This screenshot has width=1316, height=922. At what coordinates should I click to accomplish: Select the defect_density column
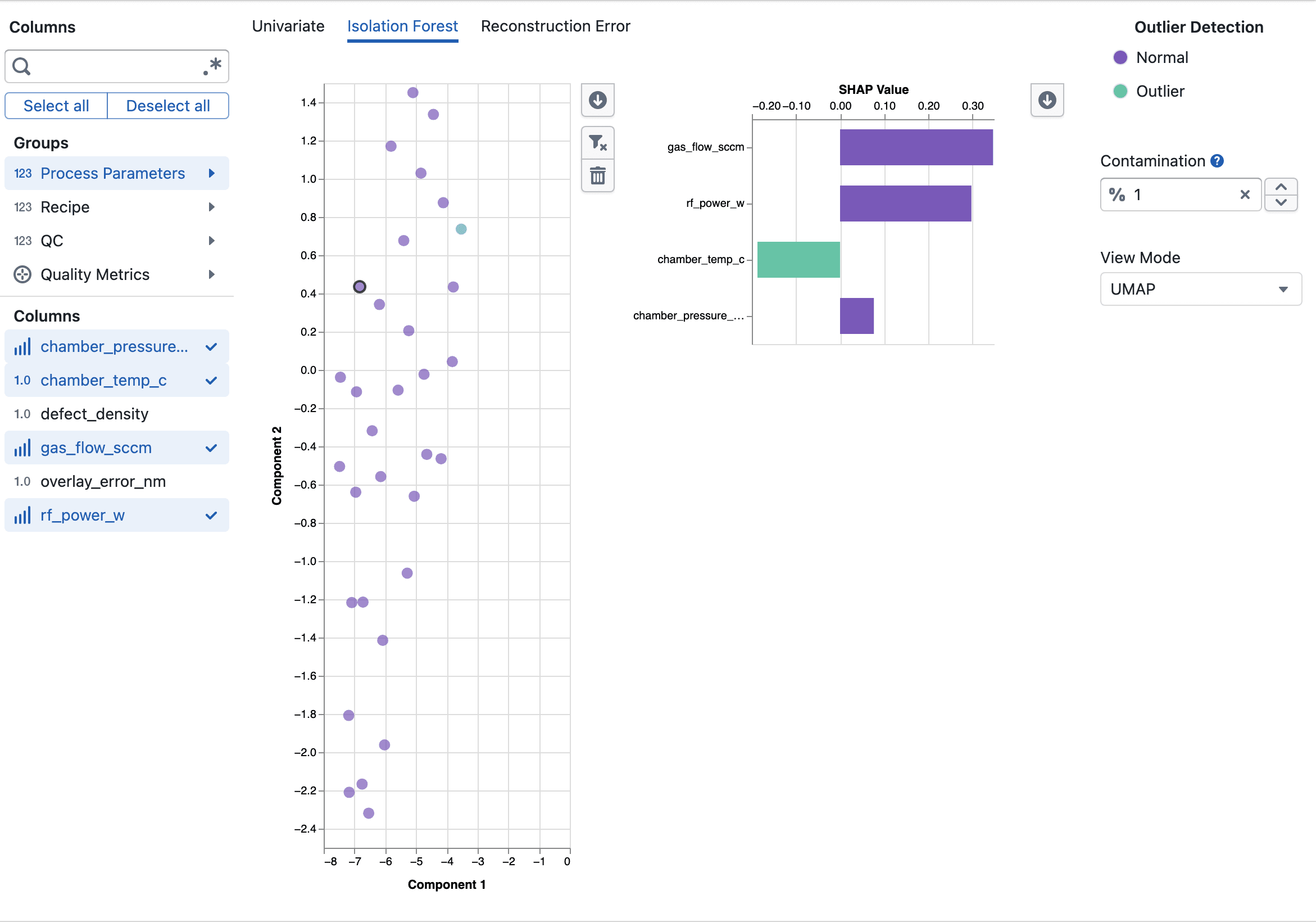coord(117,414)
